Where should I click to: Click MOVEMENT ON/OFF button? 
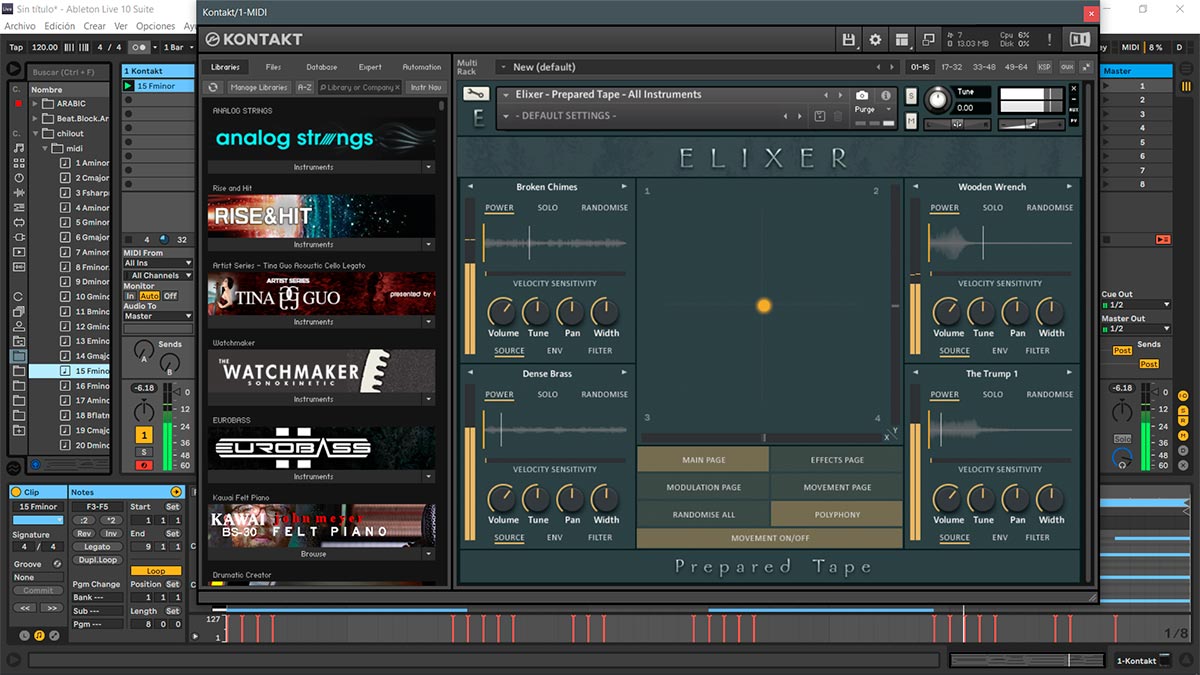point(770,538)
